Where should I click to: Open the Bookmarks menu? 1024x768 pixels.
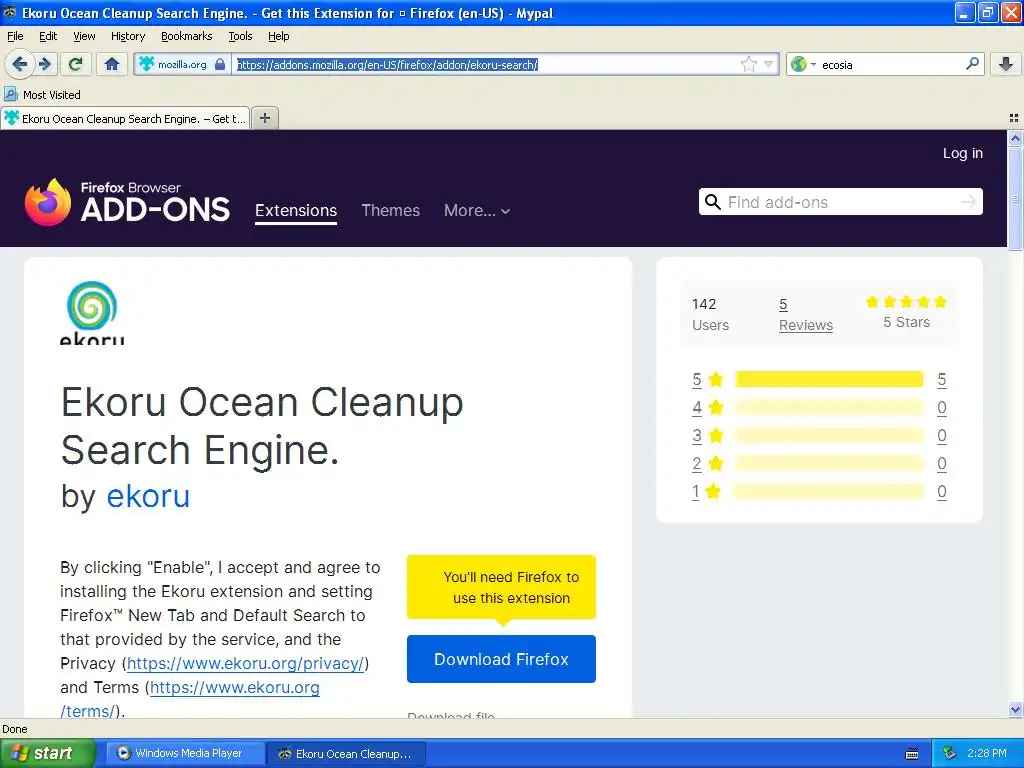pos(187,36)
